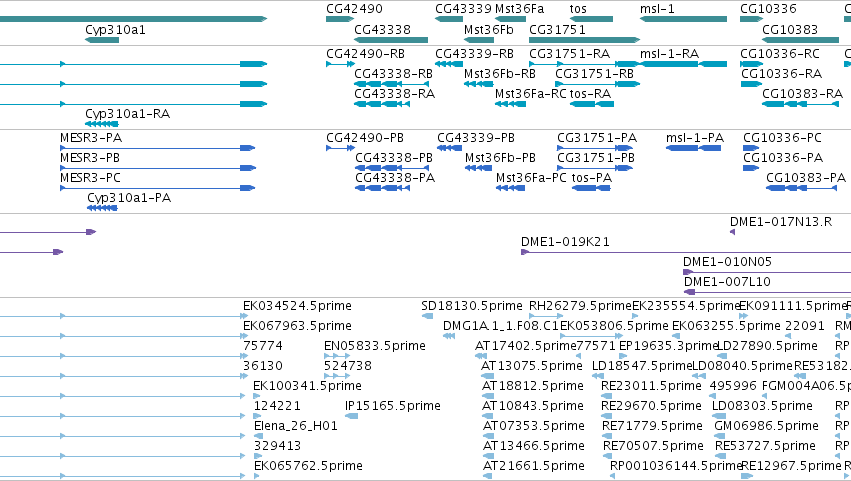The height and width of the screenshot is (481, 851).
Task: Select transcript CG42490-RB
Action: coord(365,54)
